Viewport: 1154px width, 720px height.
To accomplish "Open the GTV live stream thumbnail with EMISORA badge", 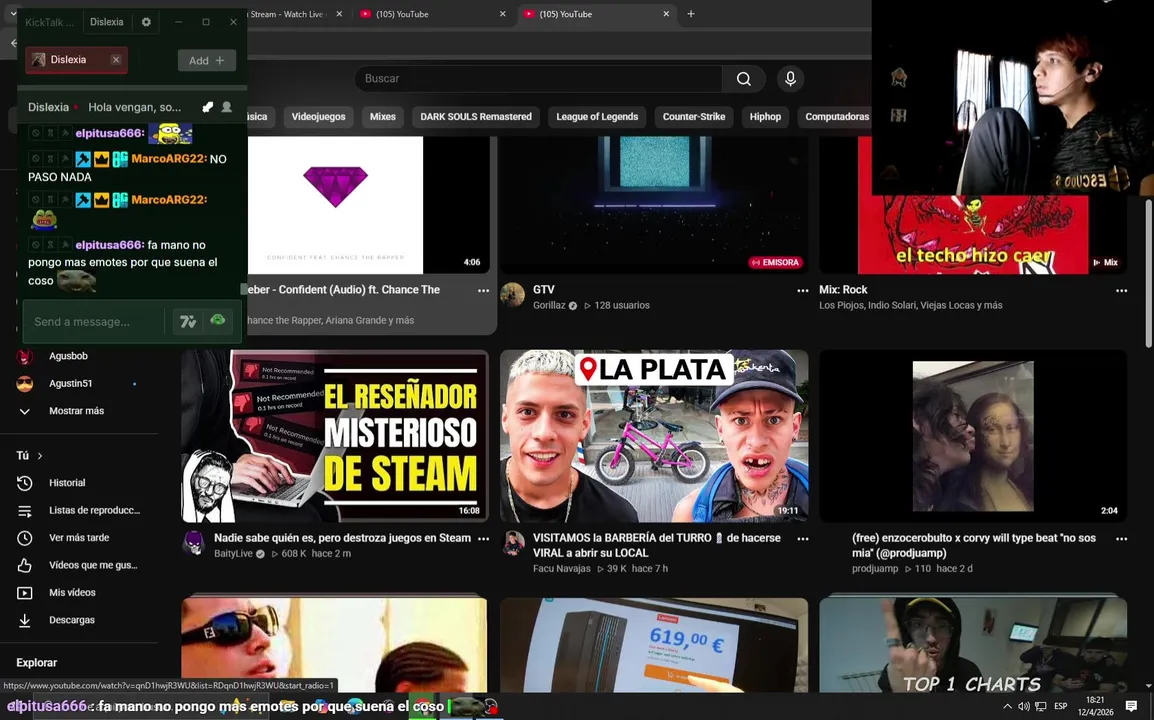I will click(x=654, y=205).
